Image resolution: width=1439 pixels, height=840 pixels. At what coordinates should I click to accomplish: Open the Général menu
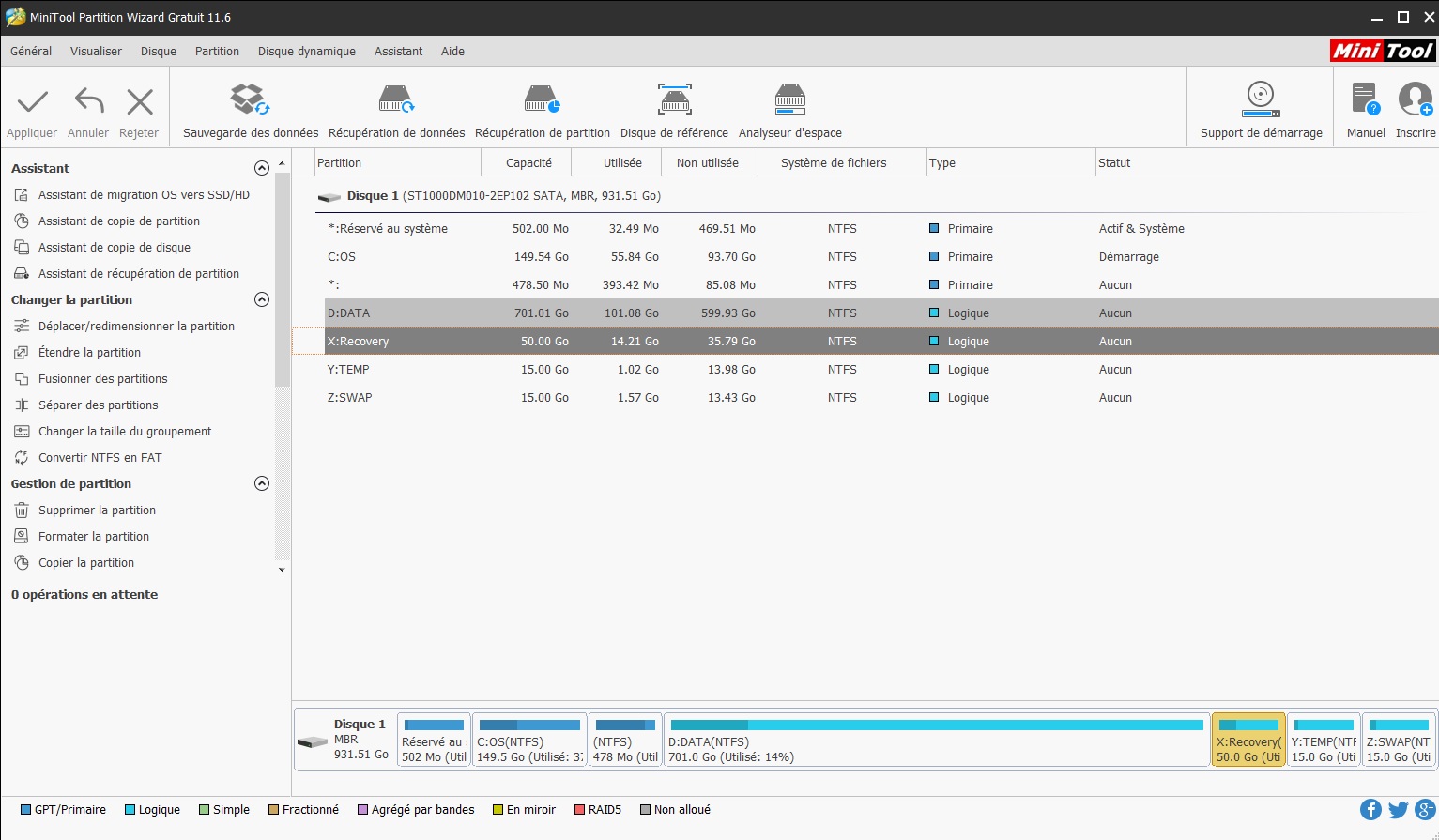click(x=31, y=52)
